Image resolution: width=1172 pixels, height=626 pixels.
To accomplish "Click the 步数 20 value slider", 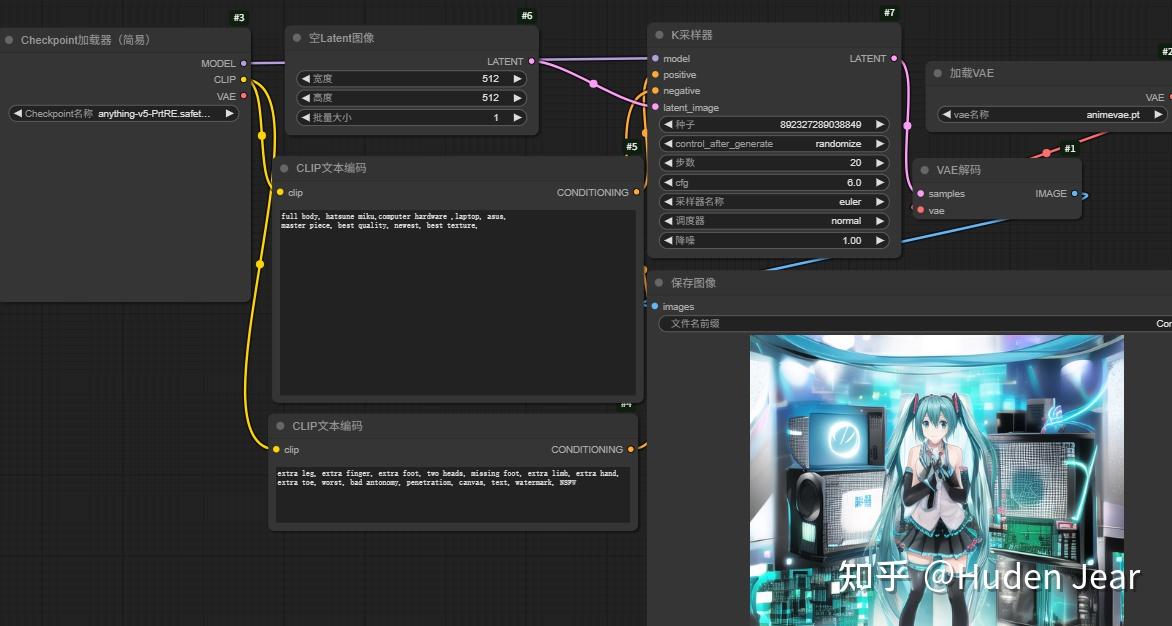I will pyautogui.click(x=774, y=163).
